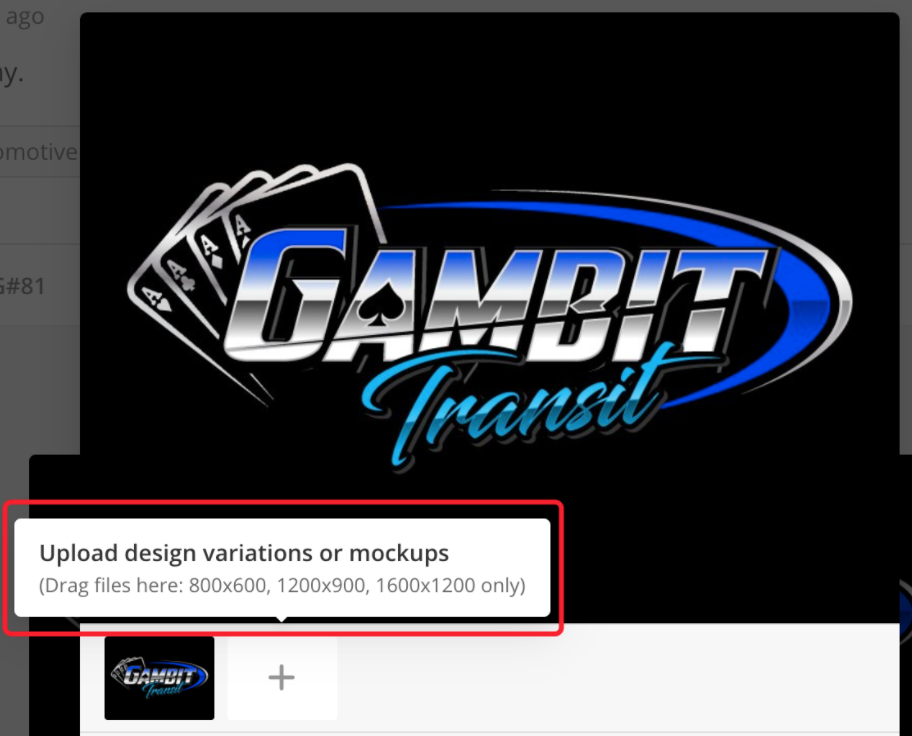Select the Gambit Transit thumbnail
This screenshot has width=912, height=736.
pos(159,678)
